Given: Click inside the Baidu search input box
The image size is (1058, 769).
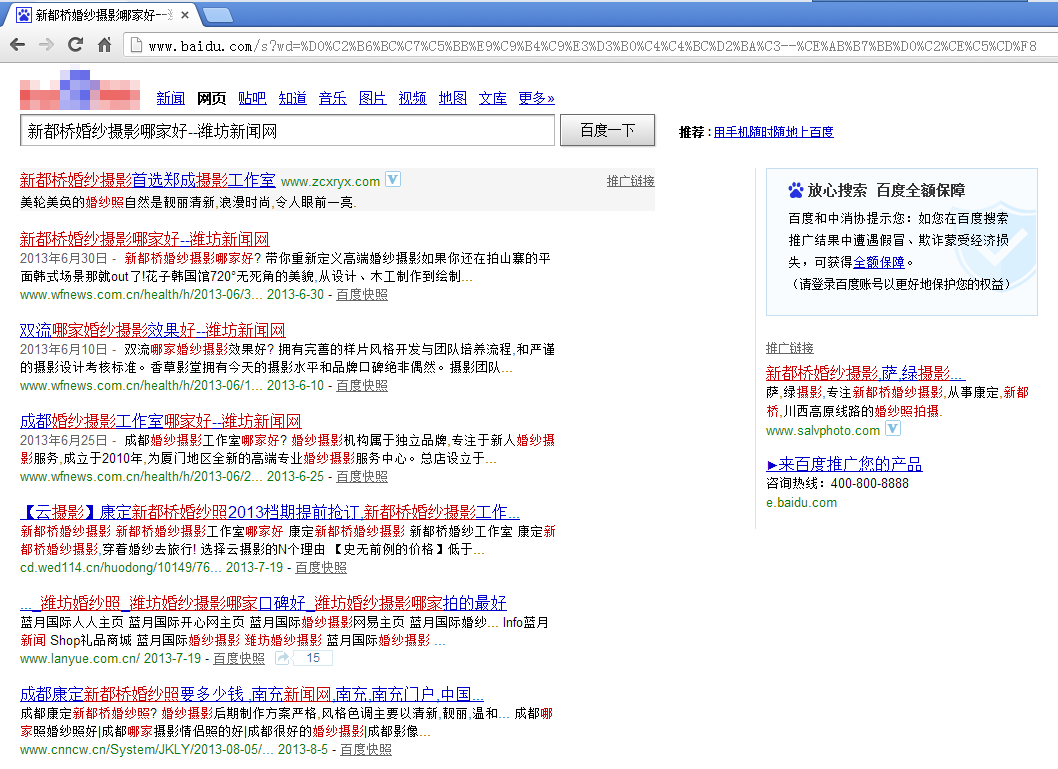Looking at the screenshot, I should point(287,131).
